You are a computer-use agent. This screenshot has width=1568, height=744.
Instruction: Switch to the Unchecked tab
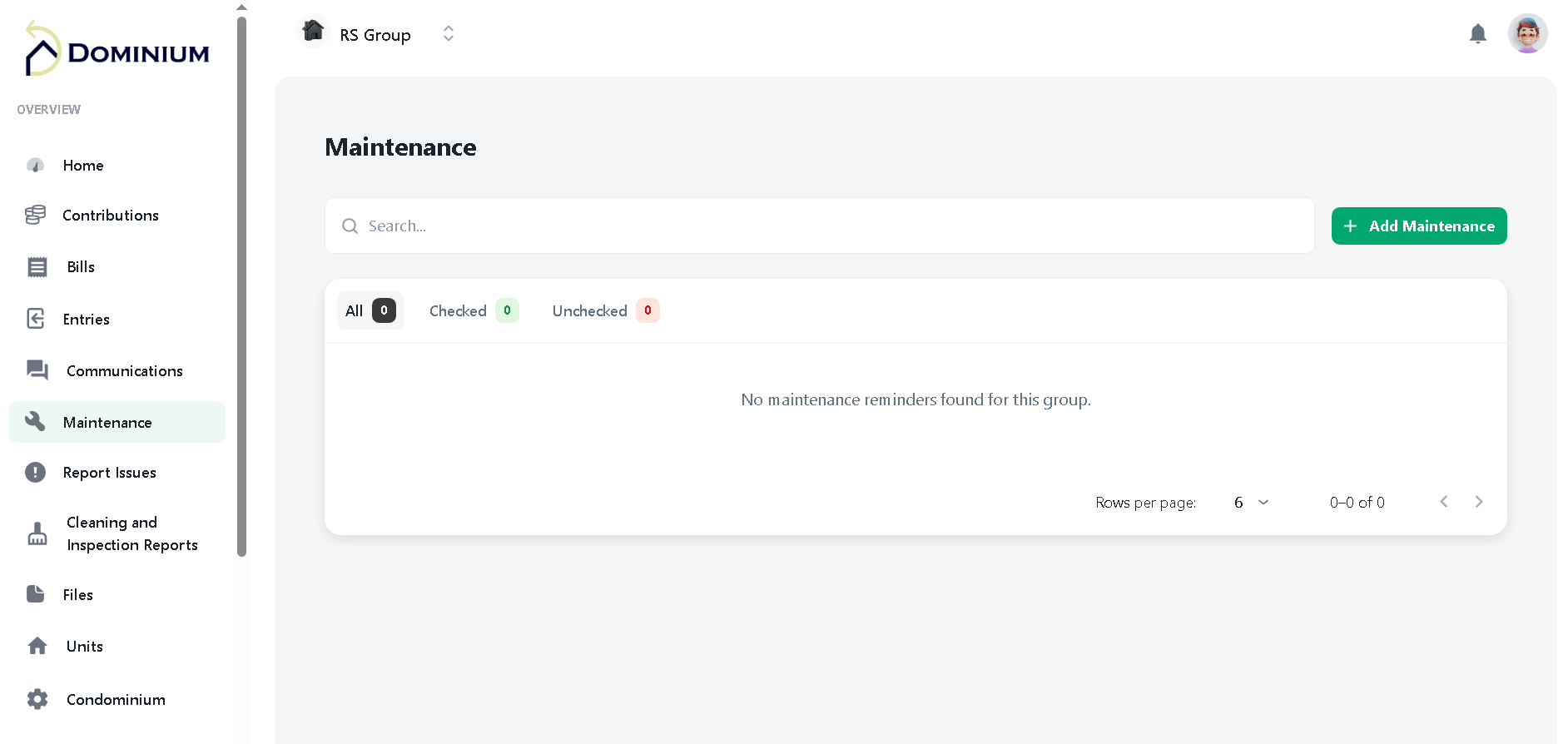click(x=606, y=310)
